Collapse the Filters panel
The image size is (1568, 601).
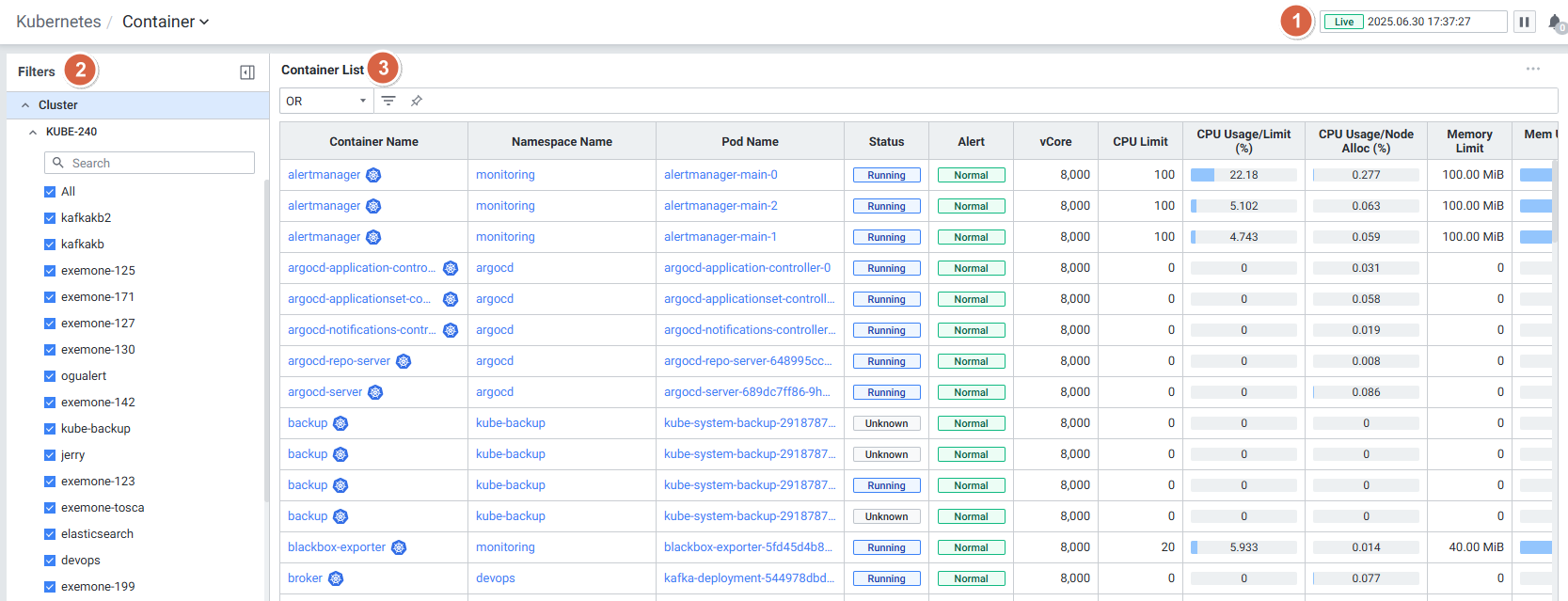pos(247,72)
